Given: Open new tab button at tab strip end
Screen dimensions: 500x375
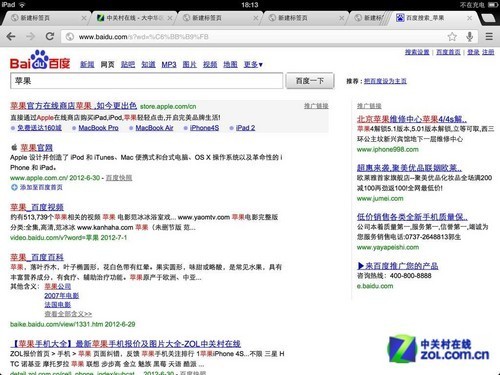Looking at the screenshot, I should 489,18.
